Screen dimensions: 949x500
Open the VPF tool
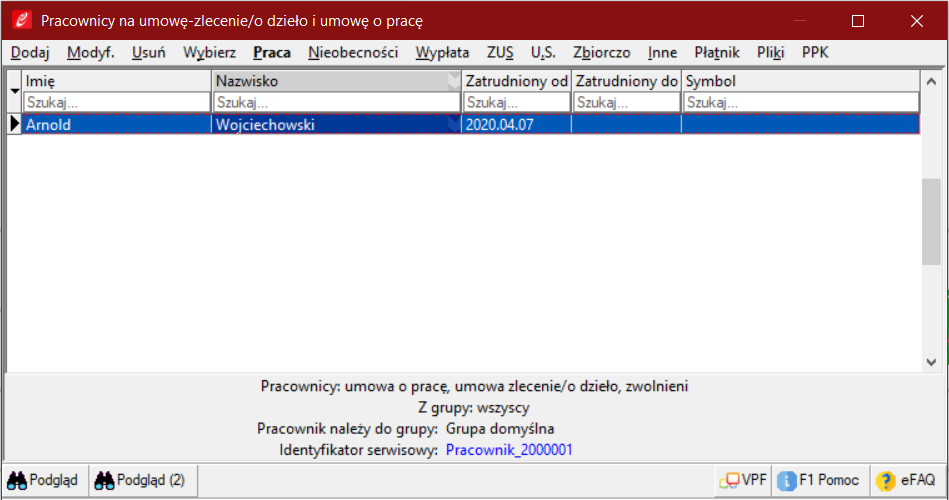click(x=743, y=480)
